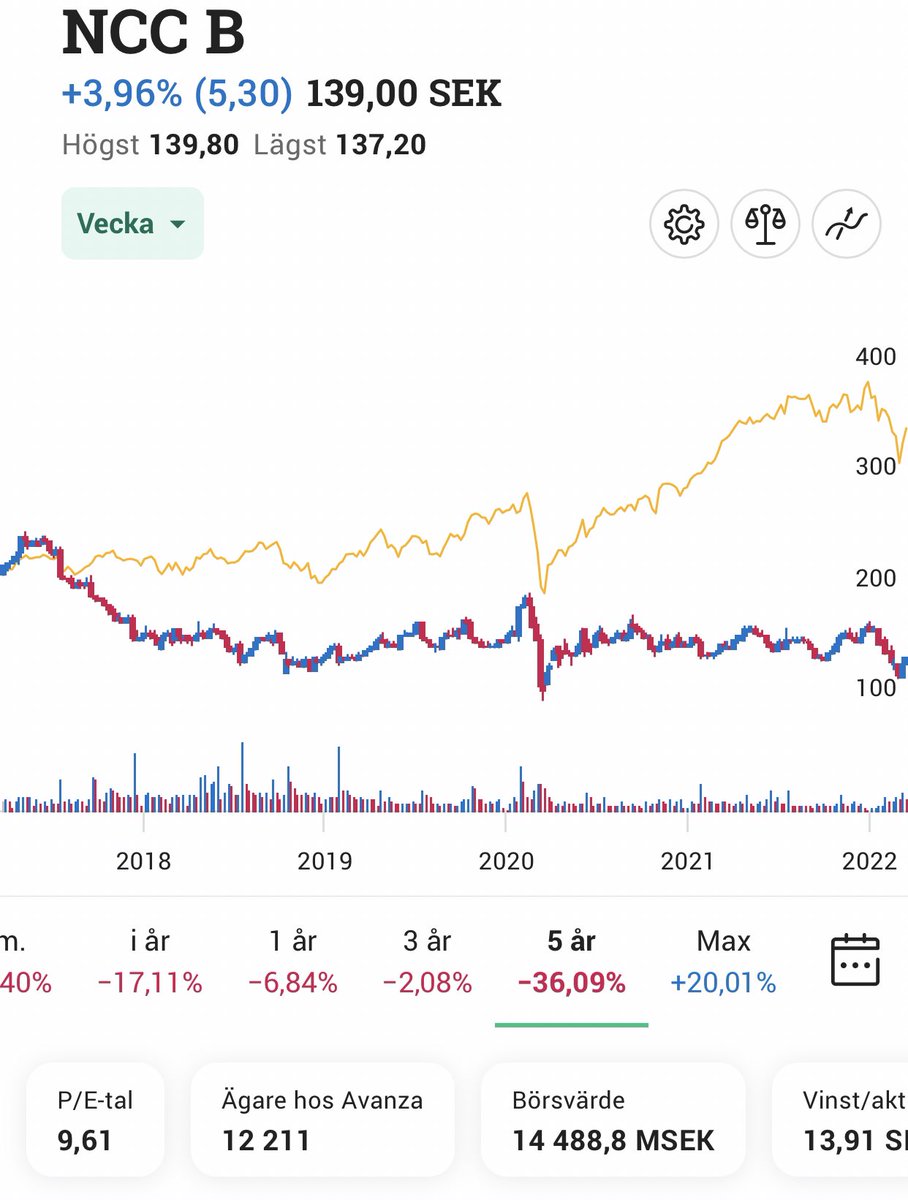Click the Vecka dropdown arrow

pyautogui.click(x=178, y=224)
